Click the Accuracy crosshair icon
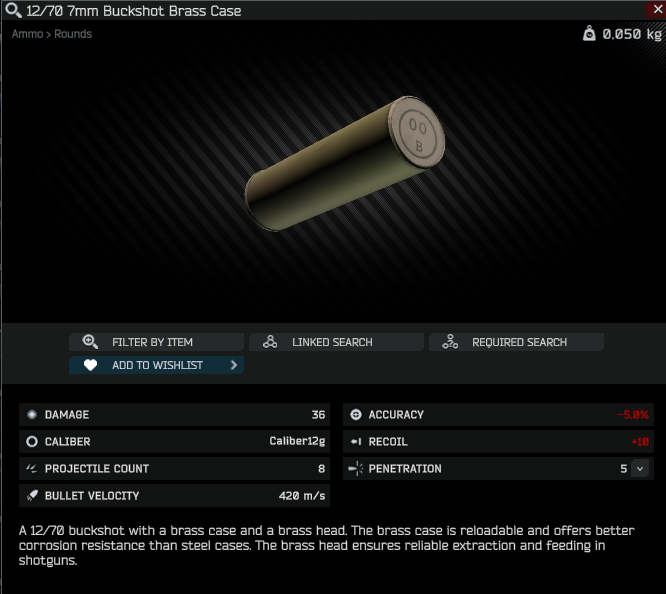 click(356, 415)
